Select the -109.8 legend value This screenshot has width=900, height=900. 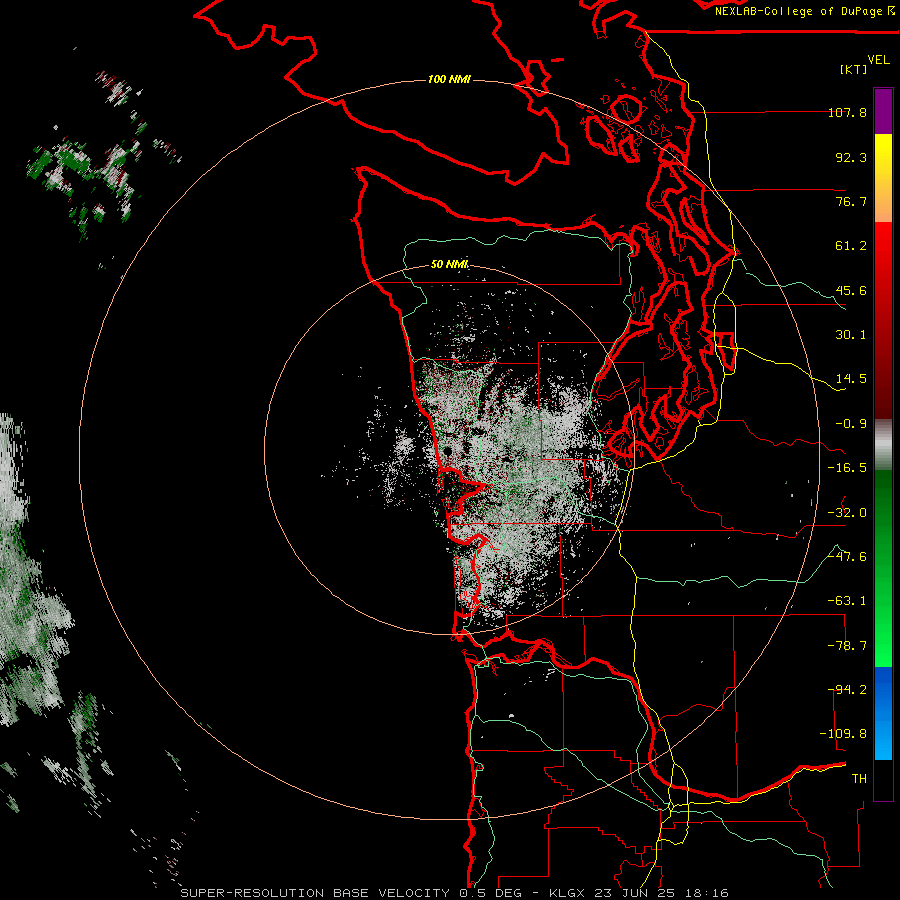pos(843,734)
